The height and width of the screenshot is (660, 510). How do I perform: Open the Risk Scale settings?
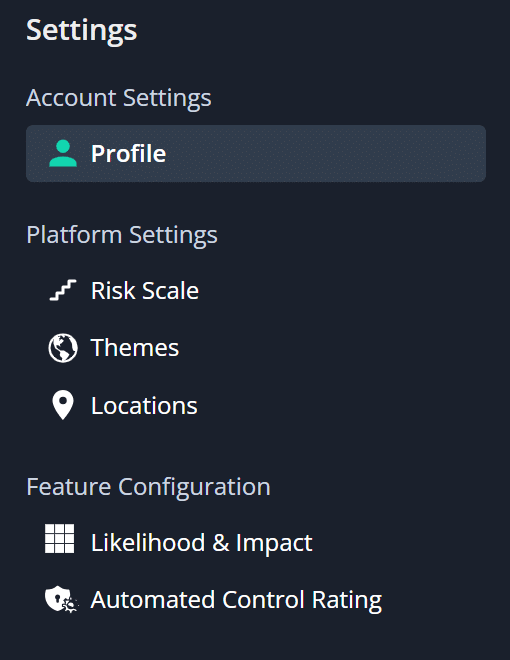click(x=145, y=290)
